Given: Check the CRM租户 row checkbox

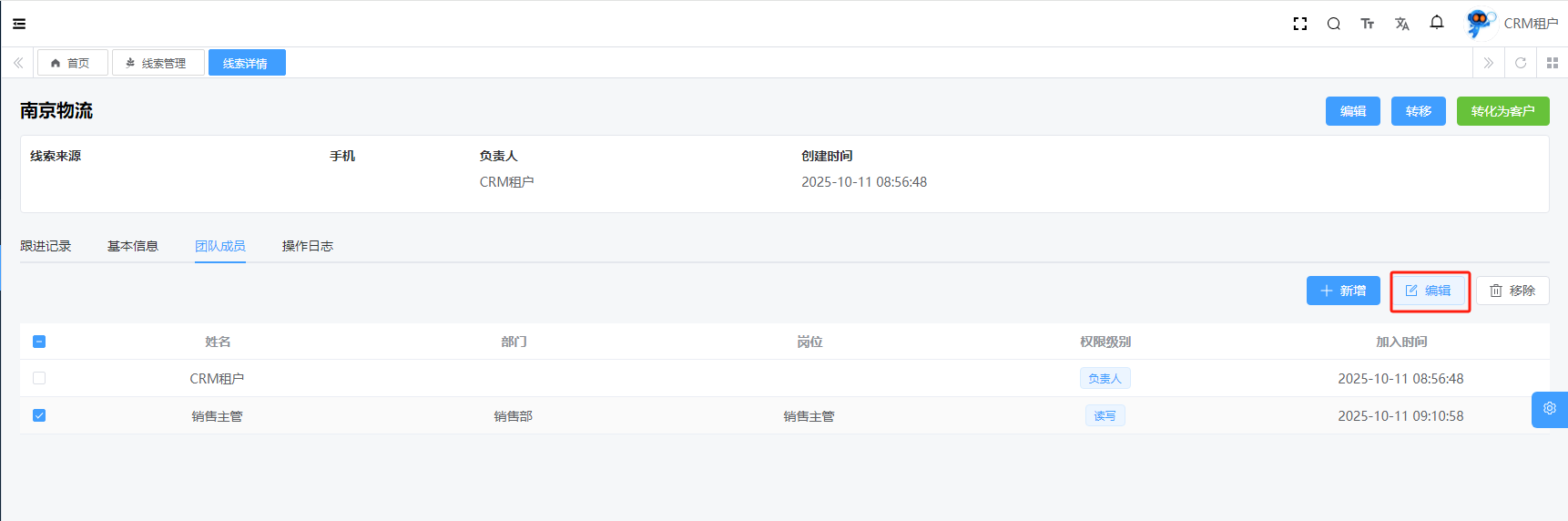Looking at the screenshot, I should [39, 378].
